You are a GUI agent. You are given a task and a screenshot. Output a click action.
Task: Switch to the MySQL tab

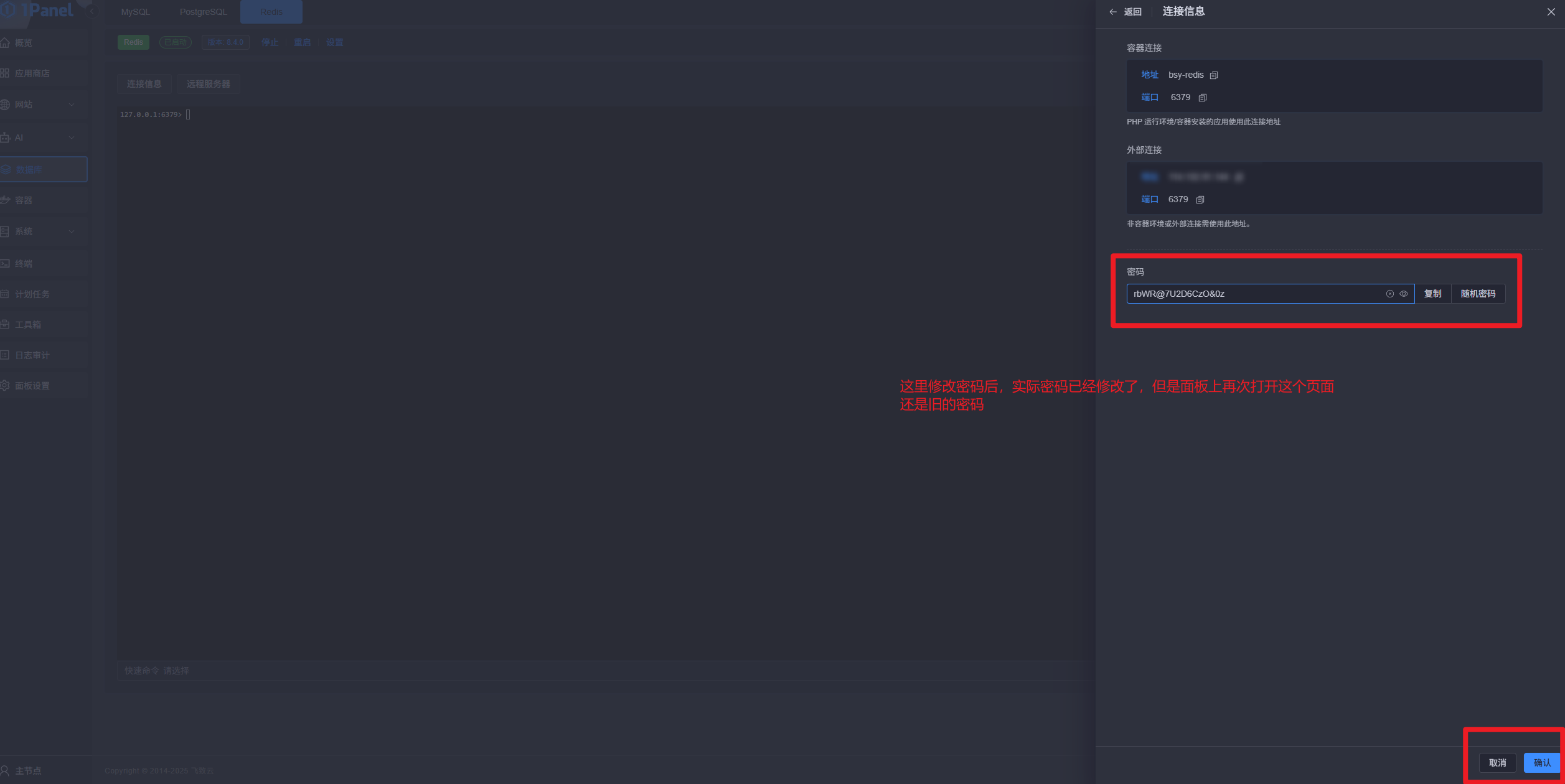pos(135,12)
